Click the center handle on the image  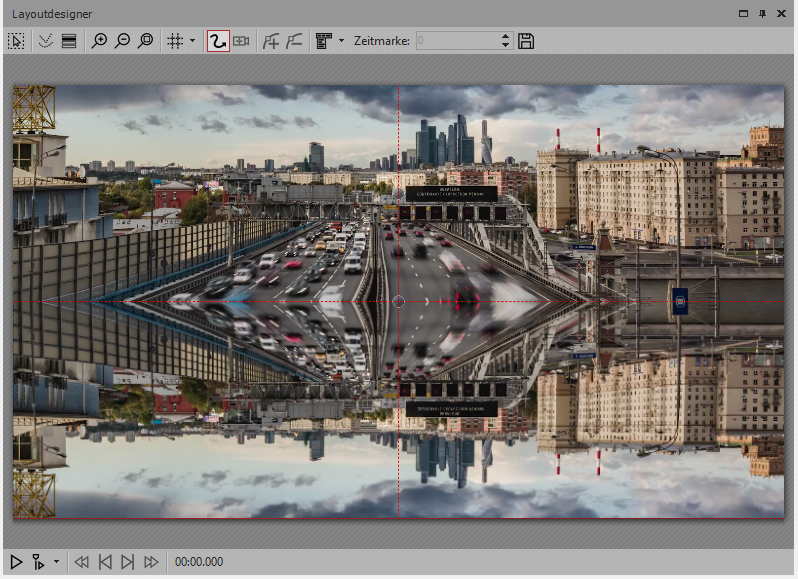(x=398, y=301)
